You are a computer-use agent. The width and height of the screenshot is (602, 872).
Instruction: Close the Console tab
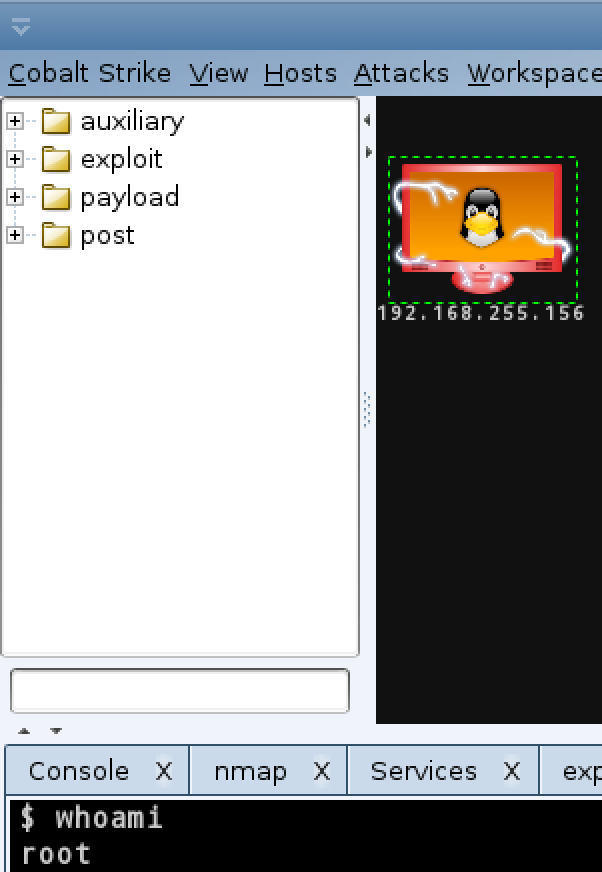tap(164, 771)
